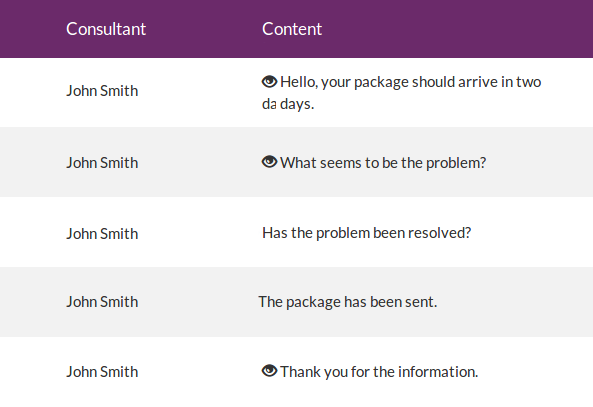Screen dimensions: 593x407
Task: Click the 'da days.' text in the first row
Action: coord(288,104)
